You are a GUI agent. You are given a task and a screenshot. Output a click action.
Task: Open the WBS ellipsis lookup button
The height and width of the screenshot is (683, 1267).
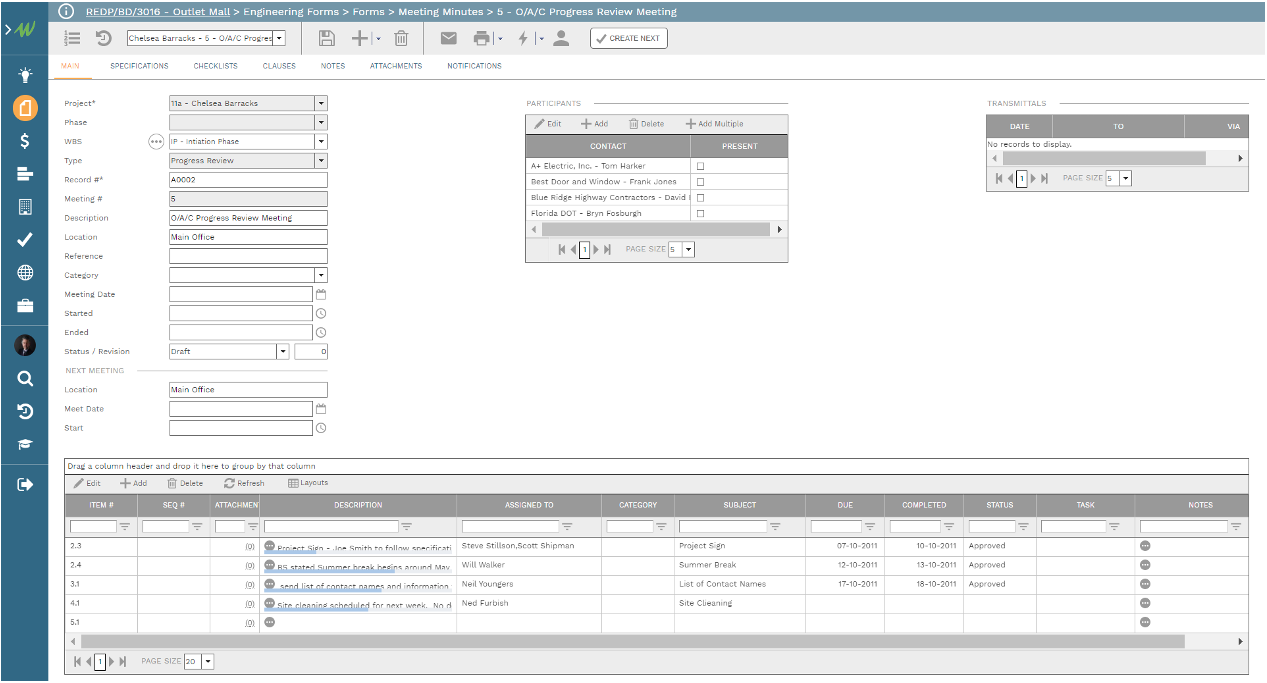pyautogui.click(x=155, y=142)
